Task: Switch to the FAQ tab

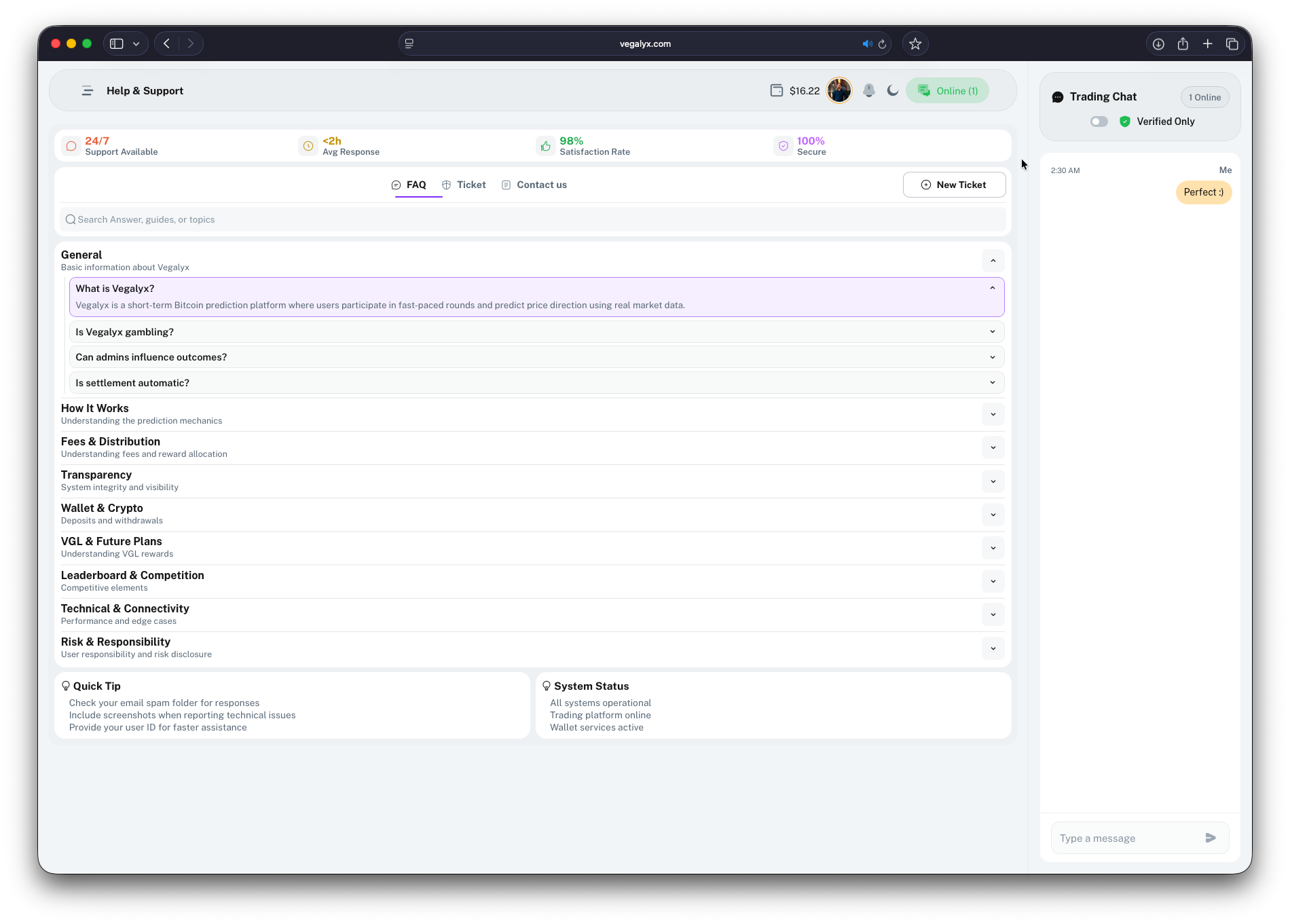Action: point(409,185)
